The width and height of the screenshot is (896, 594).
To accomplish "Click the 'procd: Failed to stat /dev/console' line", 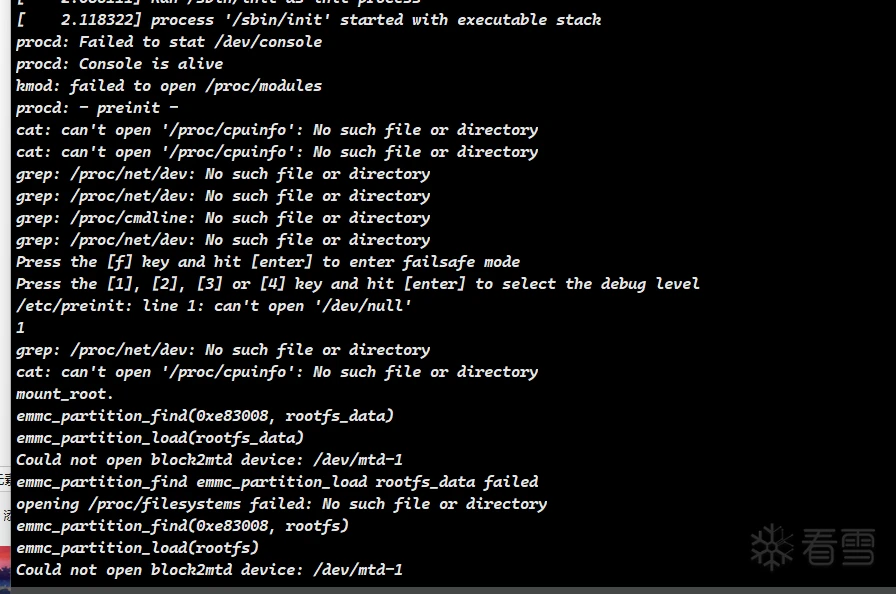I will click(x=169, y=42).
